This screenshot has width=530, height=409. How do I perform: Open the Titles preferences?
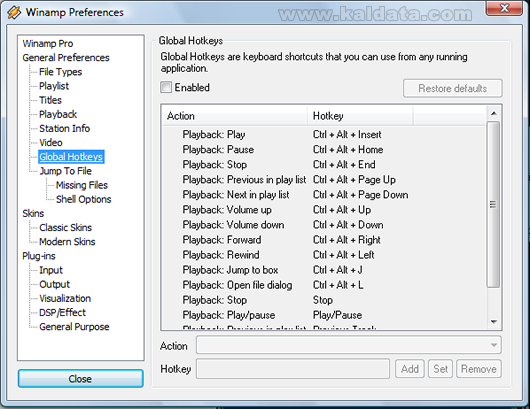tap(50, 100)
